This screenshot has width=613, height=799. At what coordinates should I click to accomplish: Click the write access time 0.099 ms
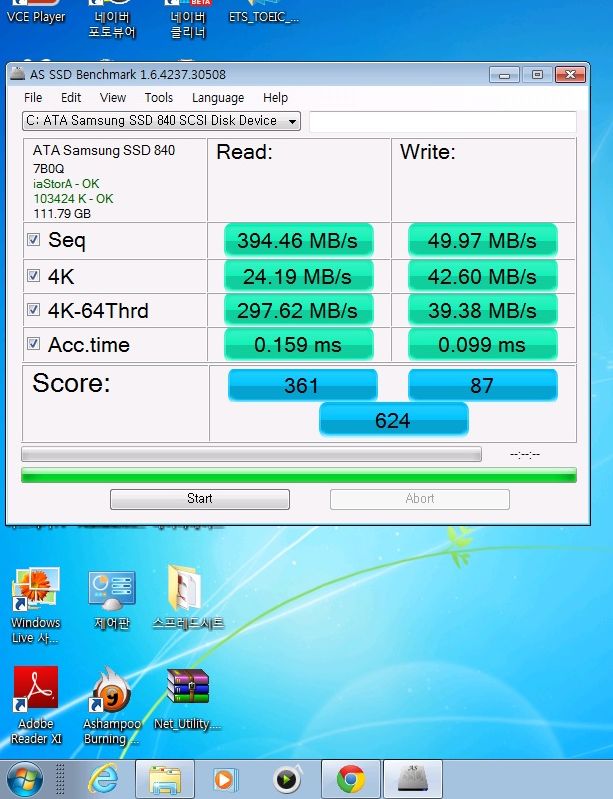coord(483,344)
